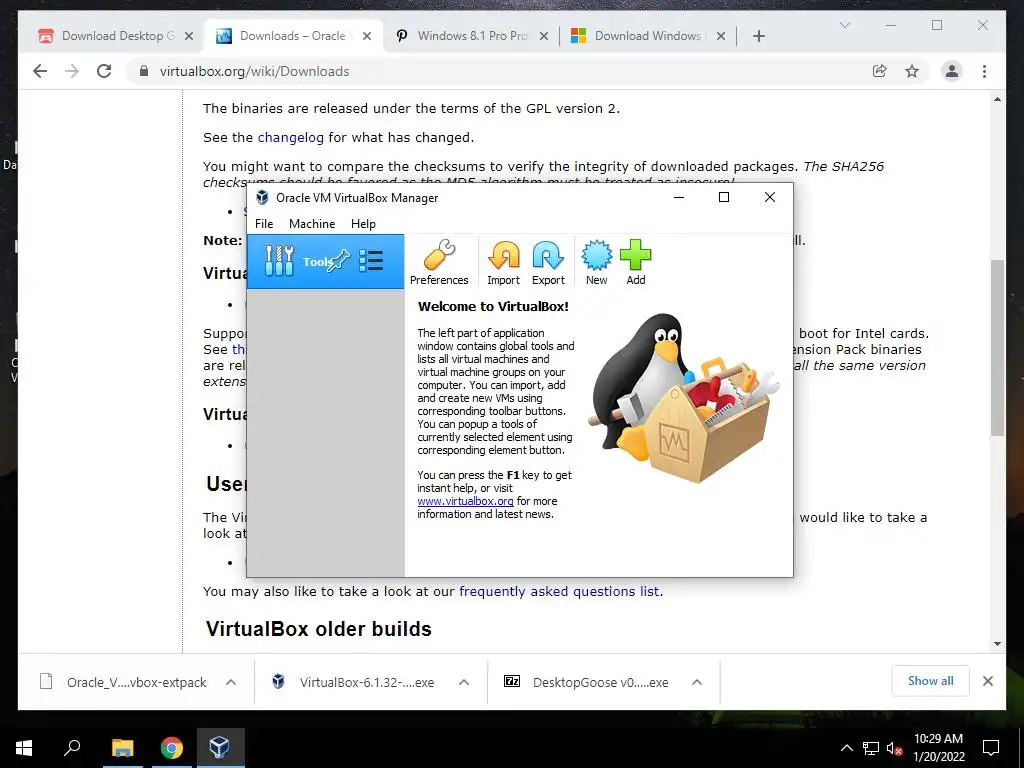Open the Windows notification center

coord(991,748)
